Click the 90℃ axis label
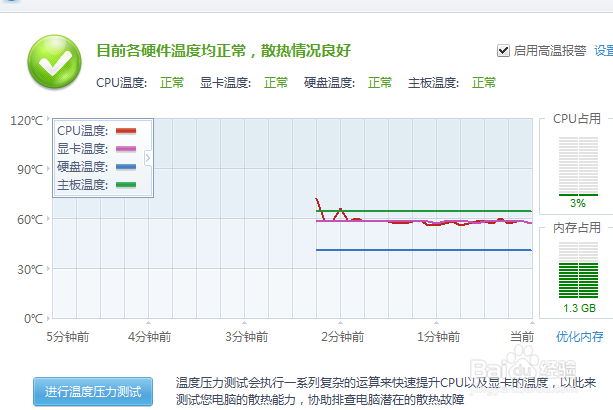The image size is (613, 410). click(x=30, y=170)
